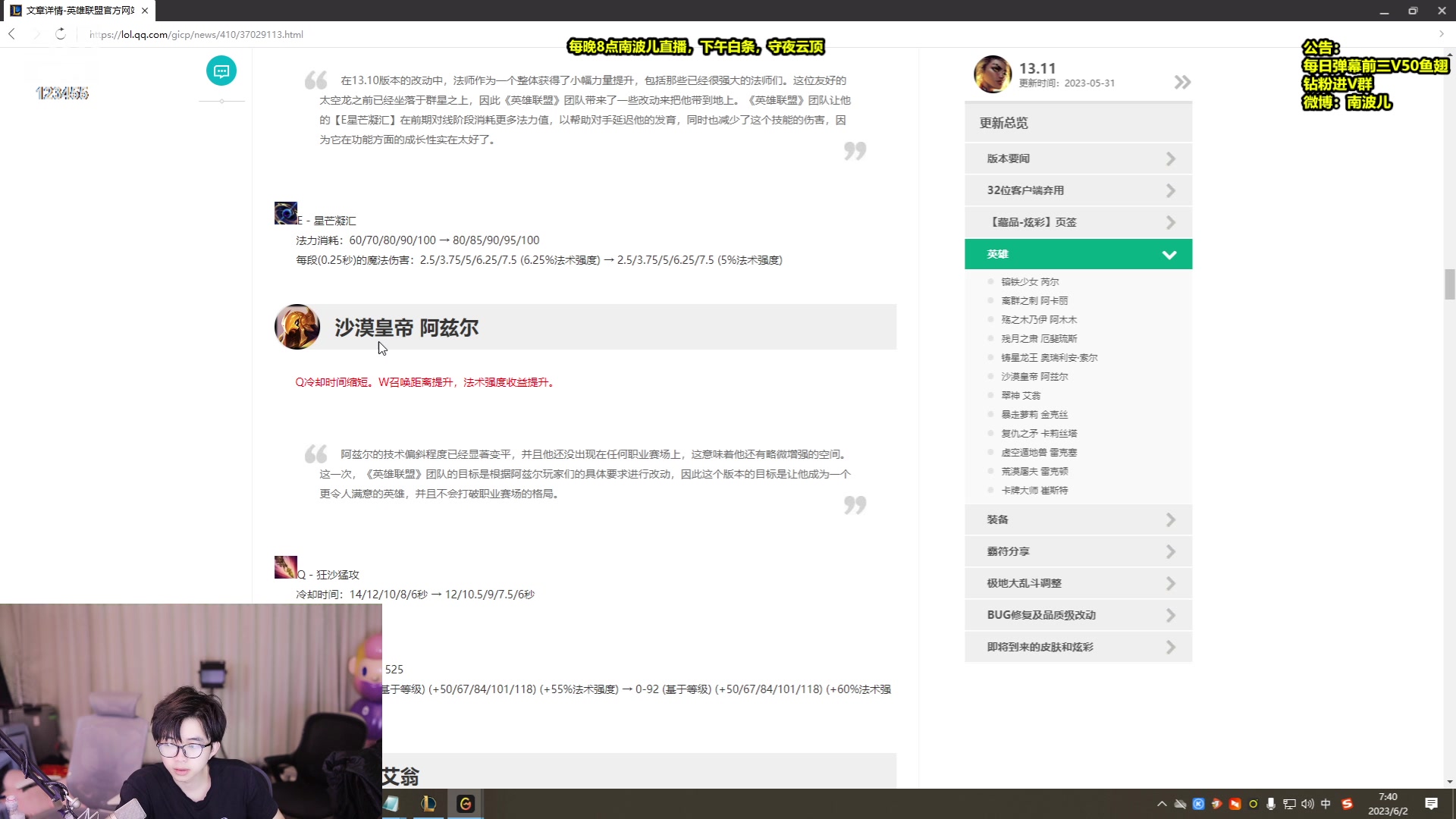Open the Windows notification center icon
Viewport: 1456px width, 819px height.
click(1432, 804)
